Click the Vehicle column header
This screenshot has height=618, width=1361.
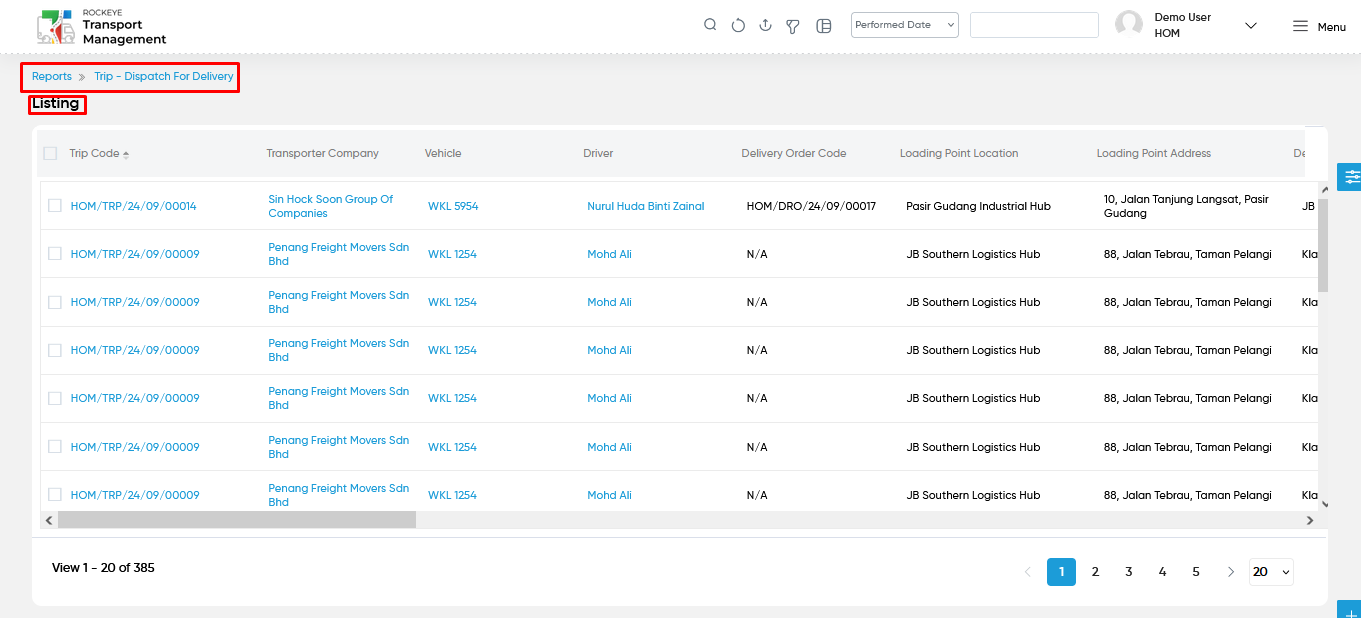click(443, 154)
